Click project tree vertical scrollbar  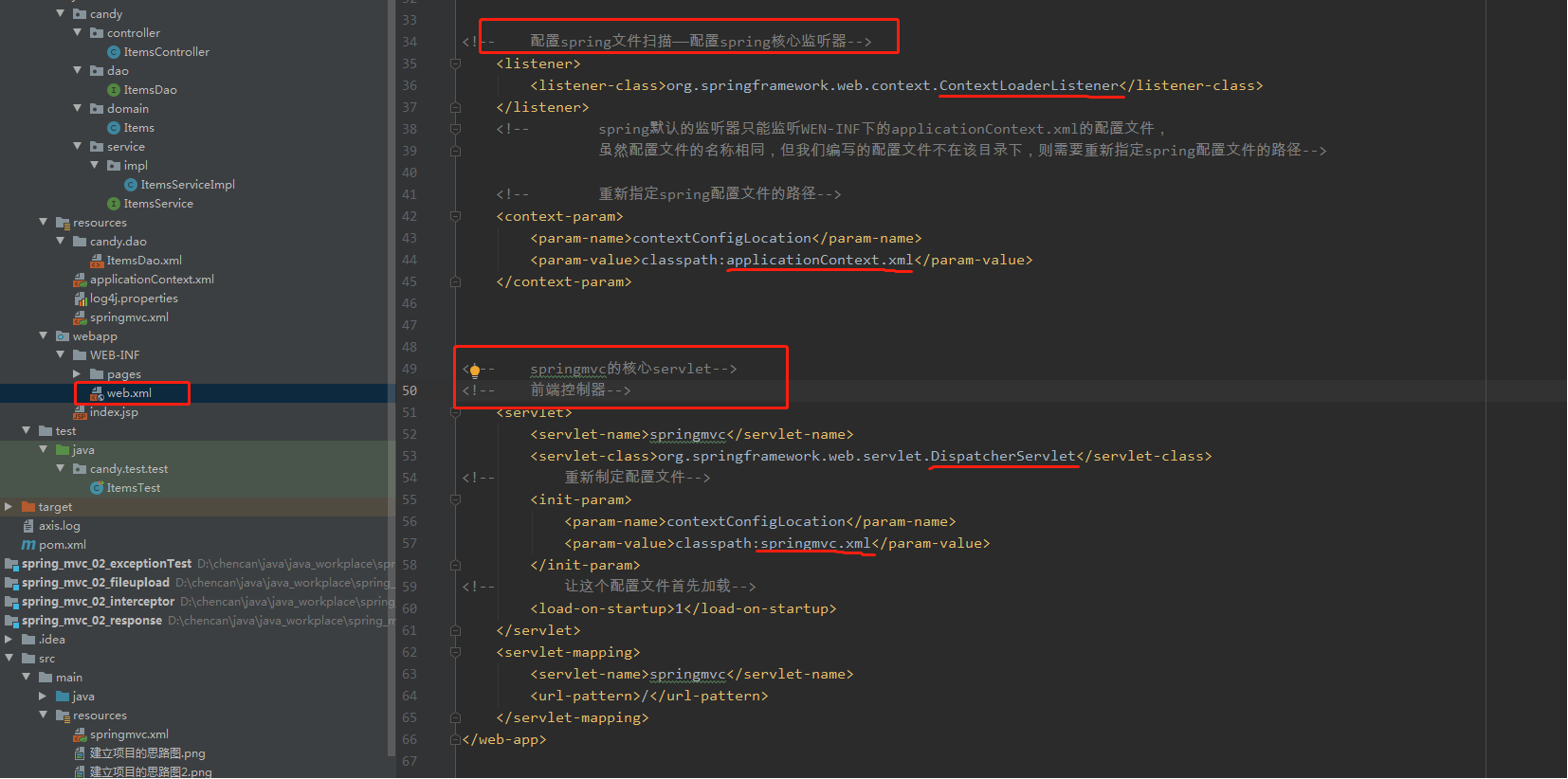coord(392,379)
